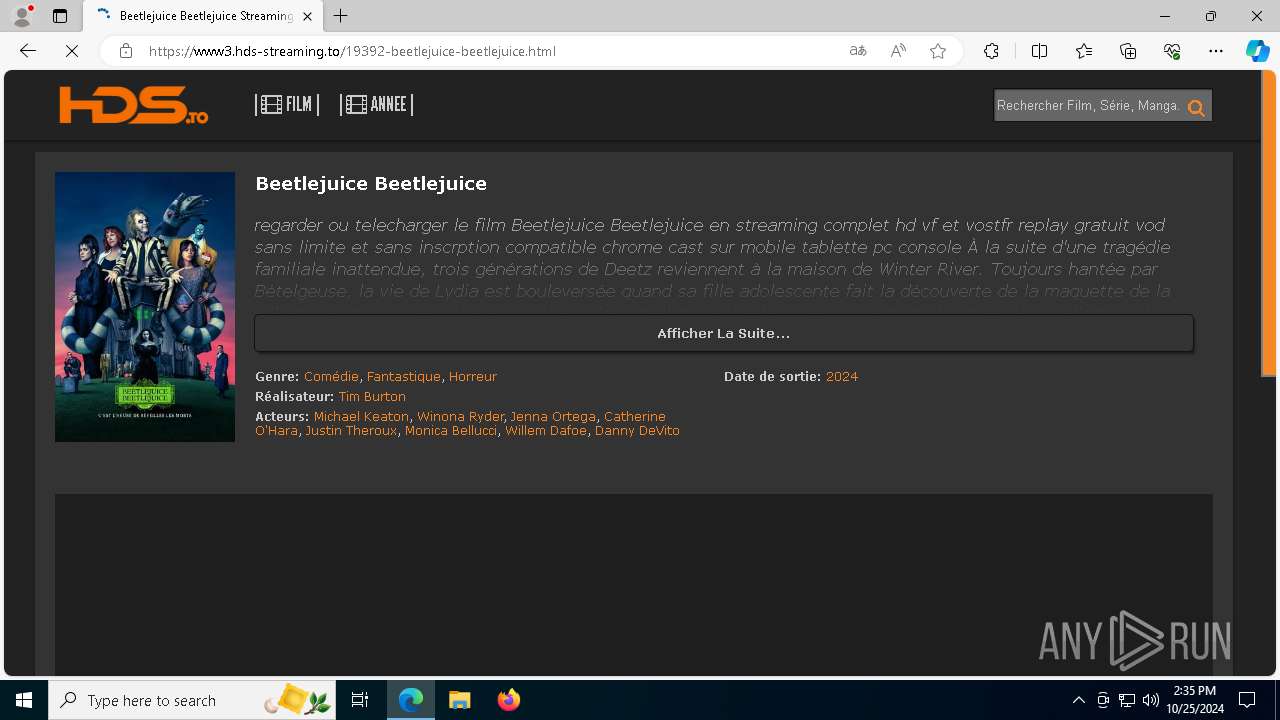This screenshot has height=720, width=1280.
Task: Open the Fantastique genre link
Action: coord(404,377)
